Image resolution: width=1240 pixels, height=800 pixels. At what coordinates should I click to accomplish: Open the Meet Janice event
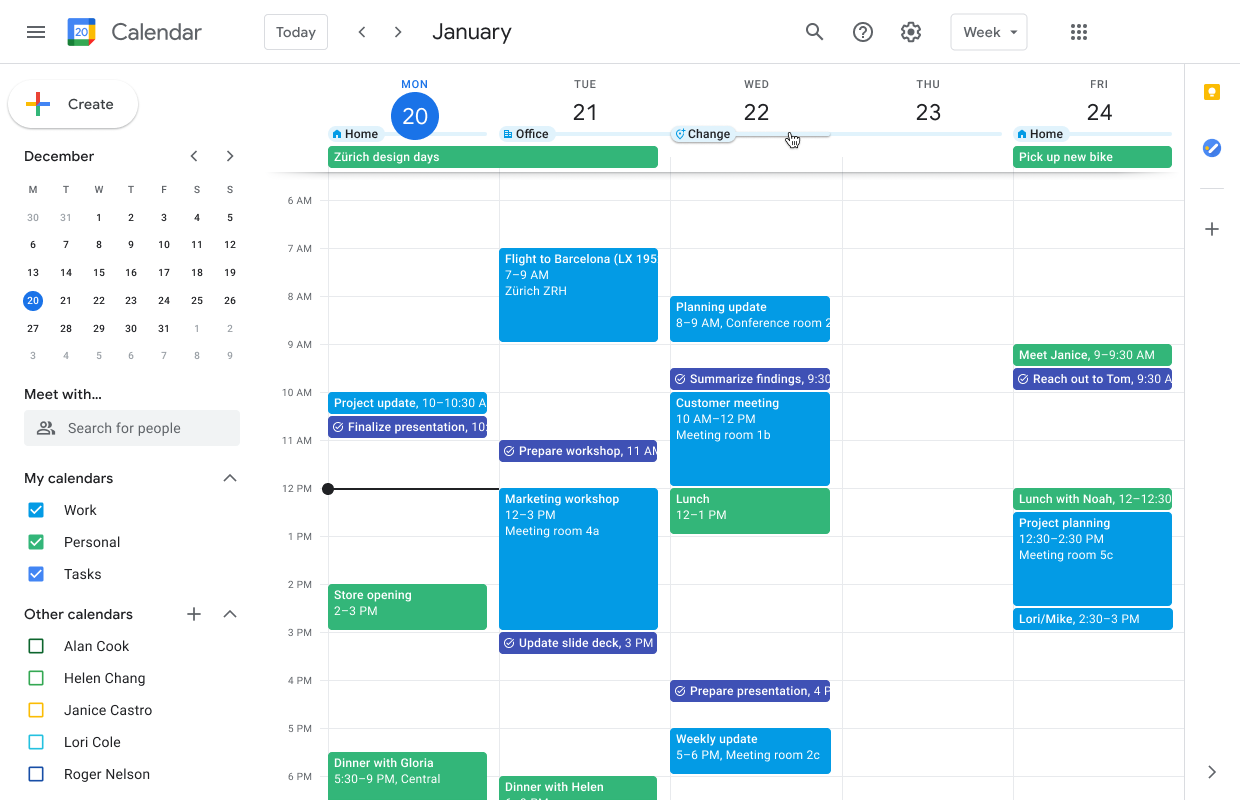(x=1092, y=355)
